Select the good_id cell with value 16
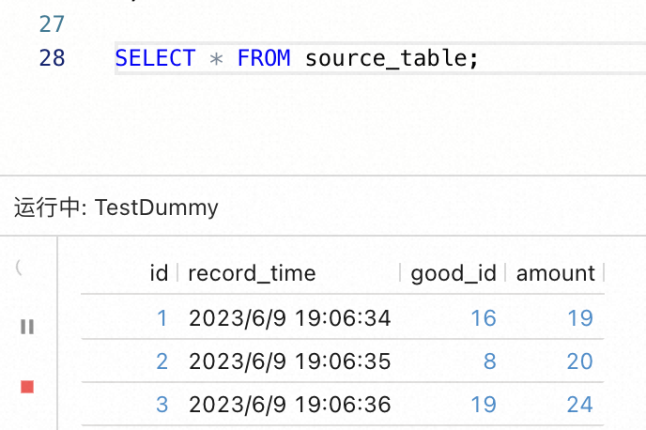The image size is (646, 430). 483,318
